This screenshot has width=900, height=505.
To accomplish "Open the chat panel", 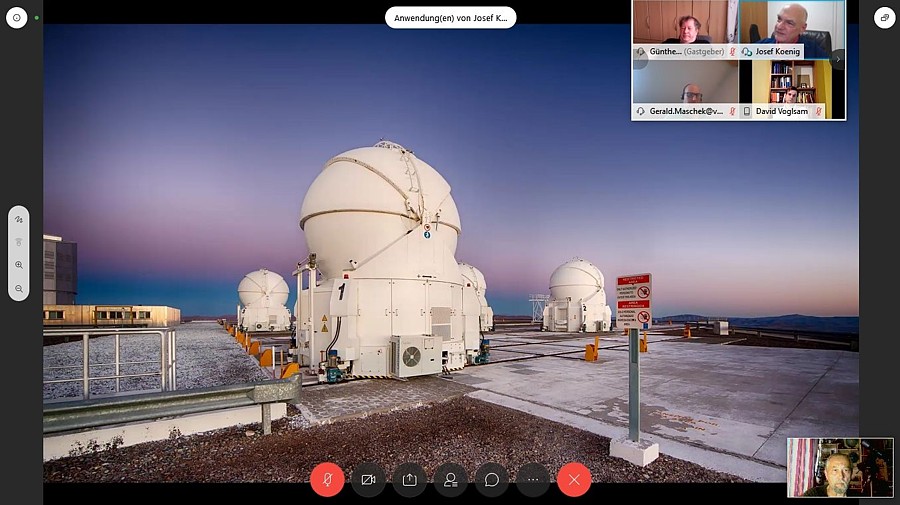I will (x=491, y=479).
